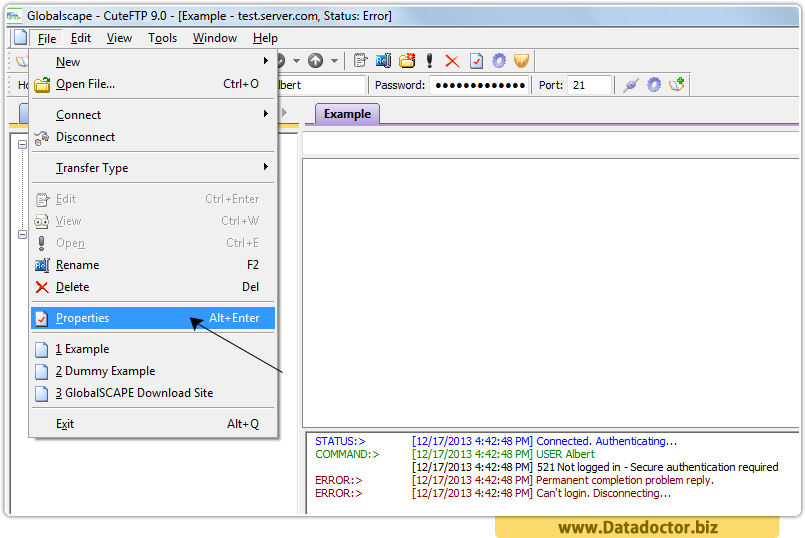Screen dimensions: 805x538
Task: Open recent site 3 GlobalSCAPE Download Site
Action: coord(153,393)
